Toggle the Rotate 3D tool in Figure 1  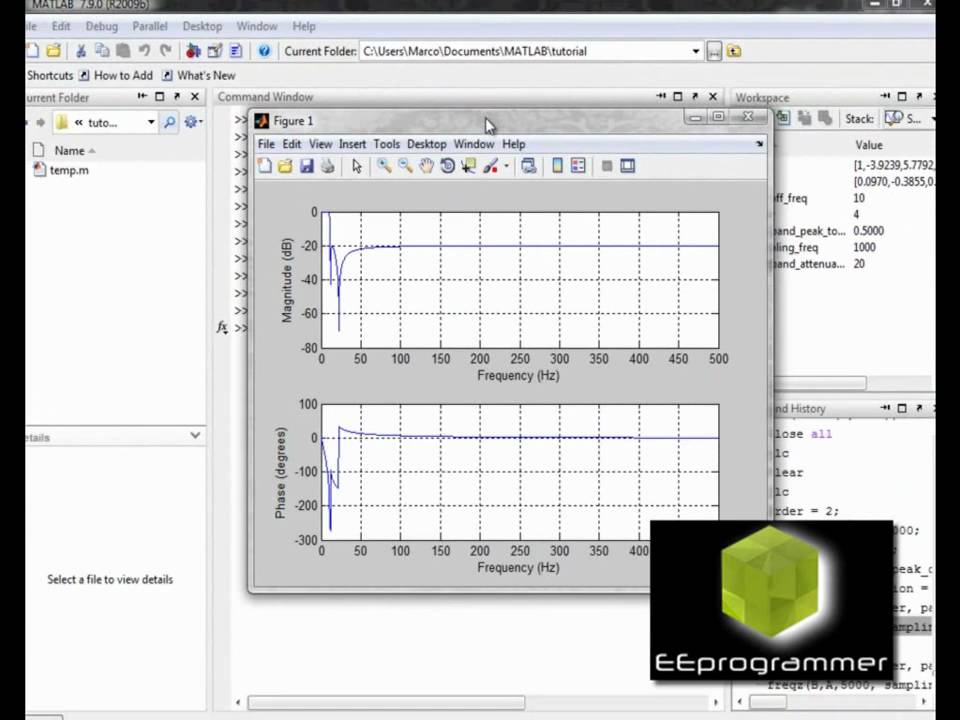click(448, 166)
